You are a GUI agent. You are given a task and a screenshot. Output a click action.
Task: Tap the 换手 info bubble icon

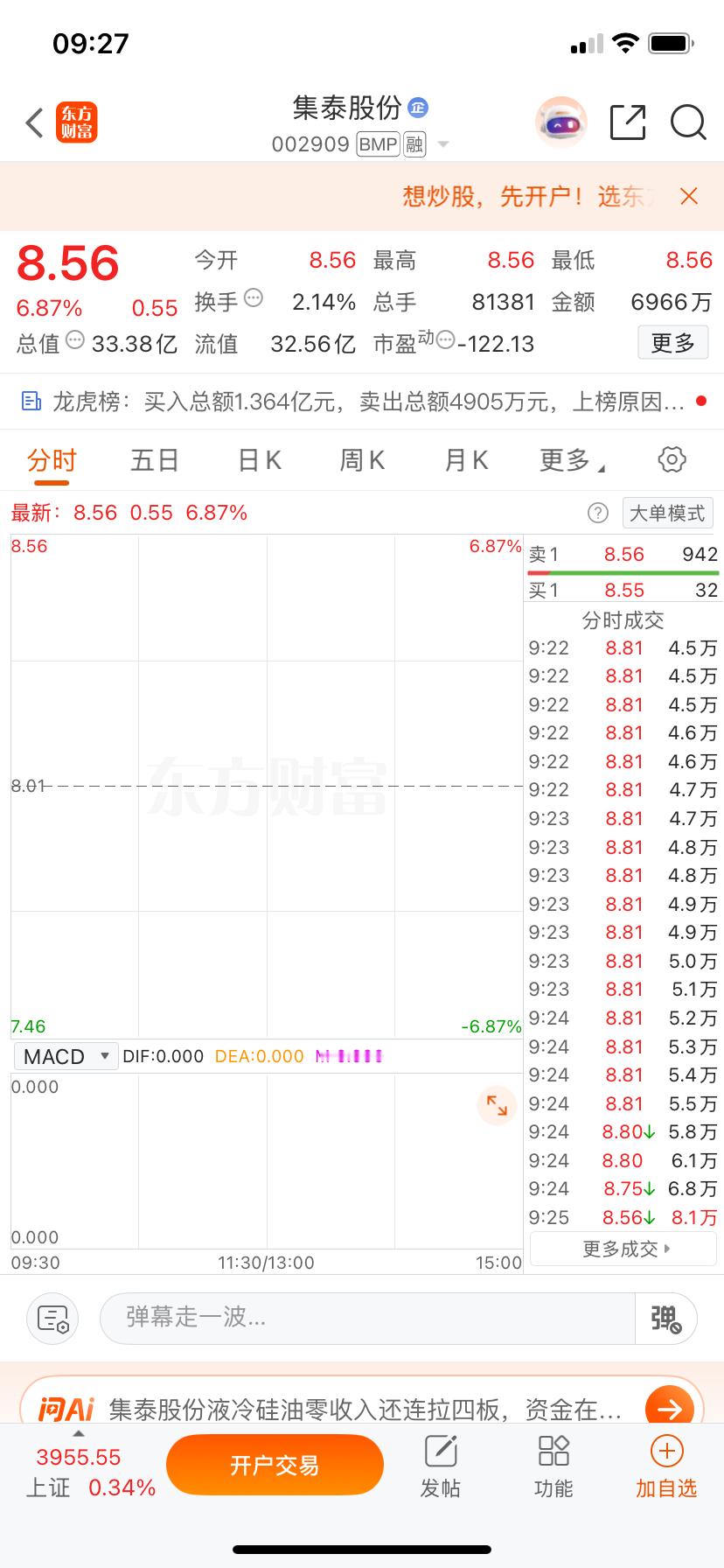(x=254, y=298)
